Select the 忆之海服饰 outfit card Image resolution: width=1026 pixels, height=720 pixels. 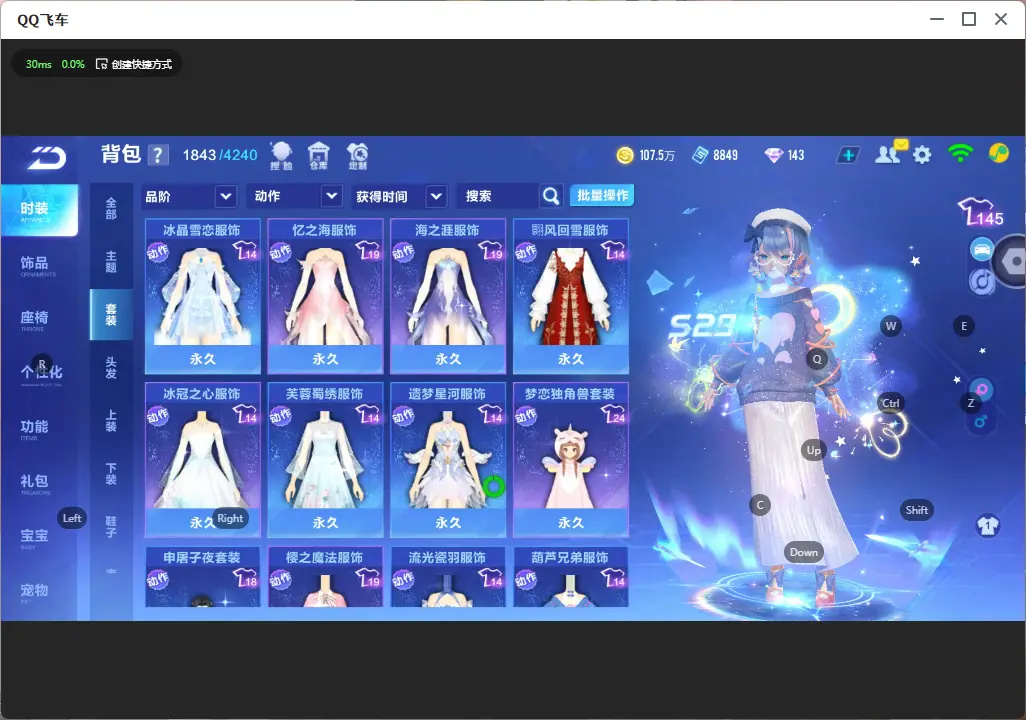click(x=325, y=296)
